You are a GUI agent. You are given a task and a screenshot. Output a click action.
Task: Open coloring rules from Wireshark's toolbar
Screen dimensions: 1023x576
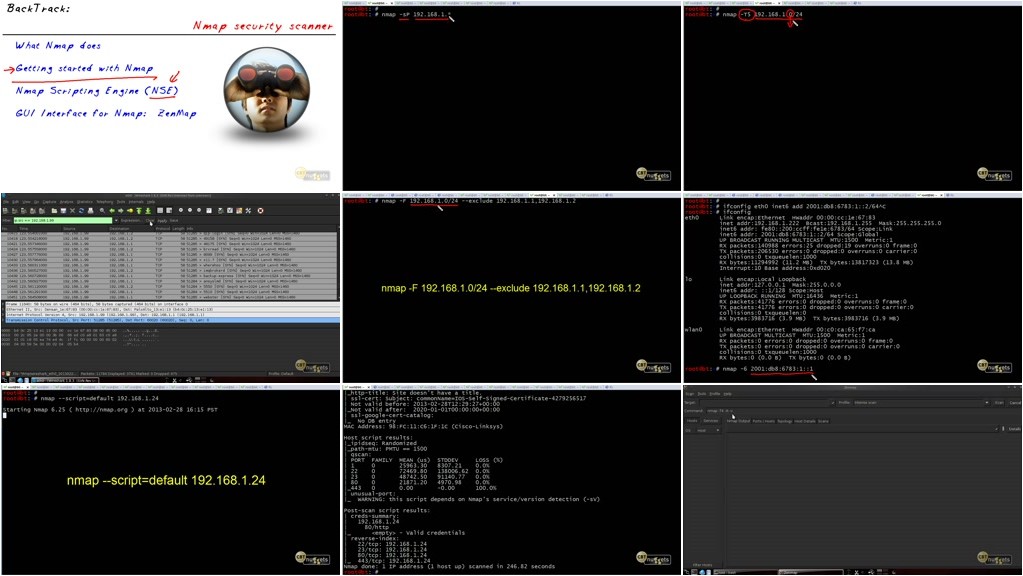tap(239, 211)
